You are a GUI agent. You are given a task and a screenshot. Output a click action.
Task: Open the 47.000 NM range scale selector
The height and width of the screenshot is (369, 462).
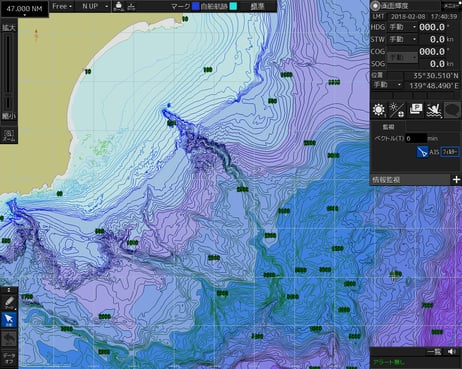[x=24, y=9]
